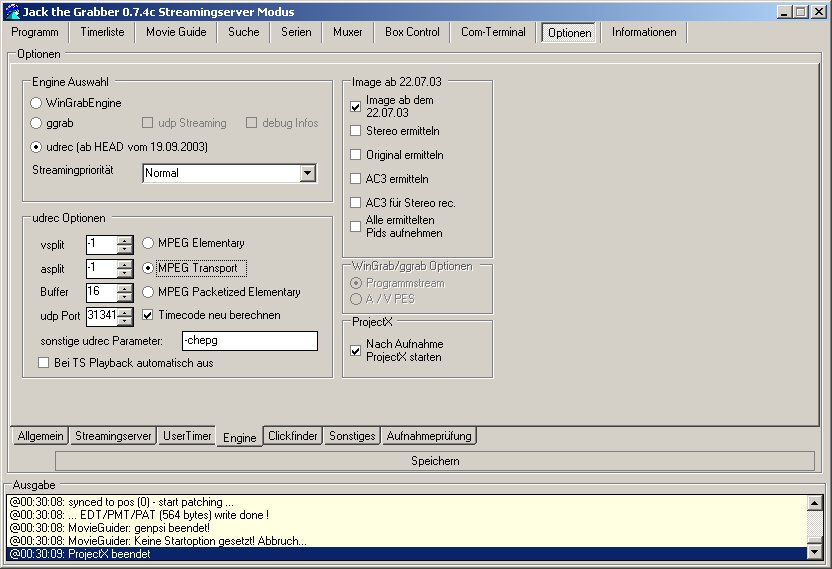Disable Timecode neu berechnen option
Viewport: 832px width, 569px height.
point(148,315)
